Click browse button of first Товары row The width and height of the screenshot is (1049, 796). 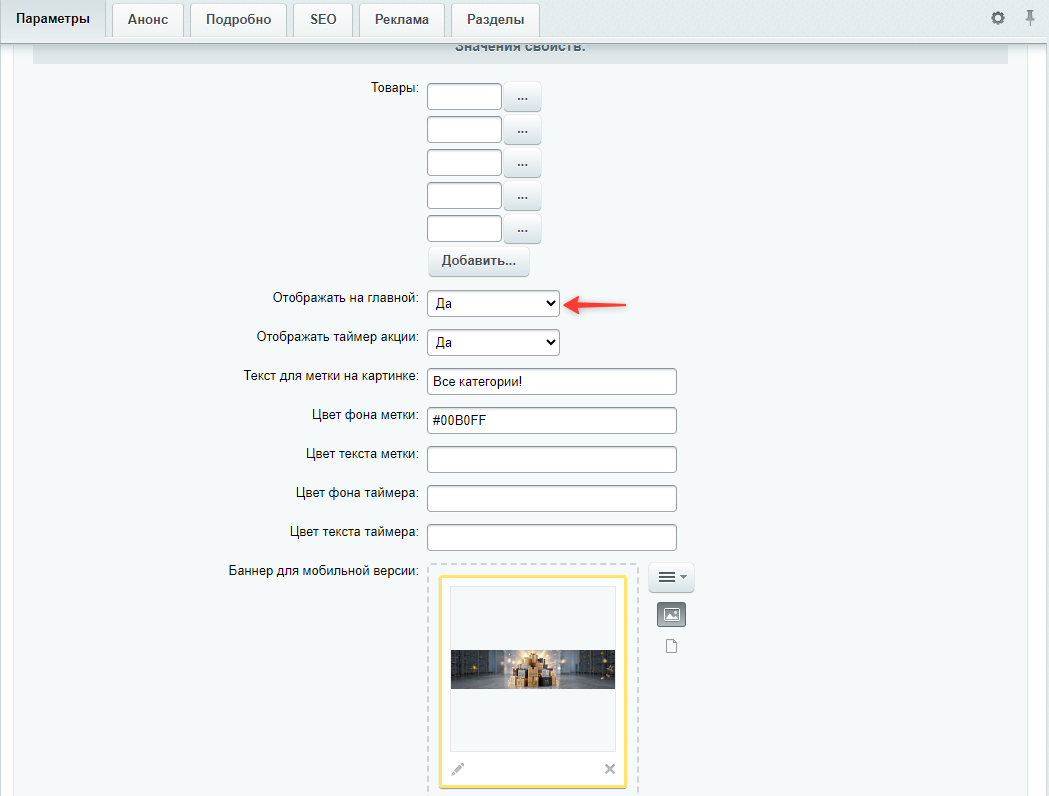522,97
